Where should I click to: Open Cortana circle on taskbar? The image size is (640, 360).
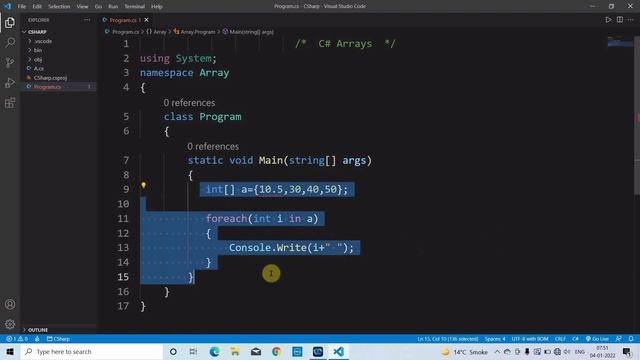coord(173,351)
